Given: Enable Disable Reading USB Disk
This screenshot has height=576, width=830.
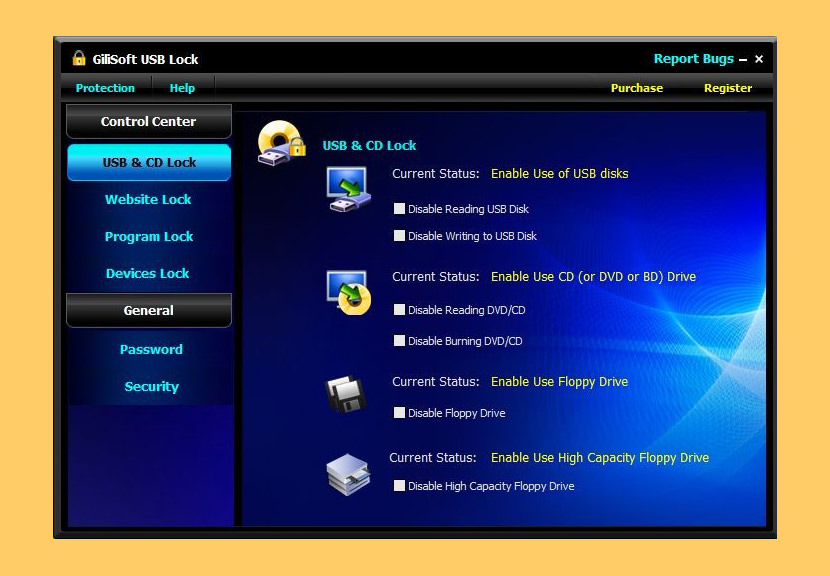Looking at the screenshot, I should click(x=399, y=209).
